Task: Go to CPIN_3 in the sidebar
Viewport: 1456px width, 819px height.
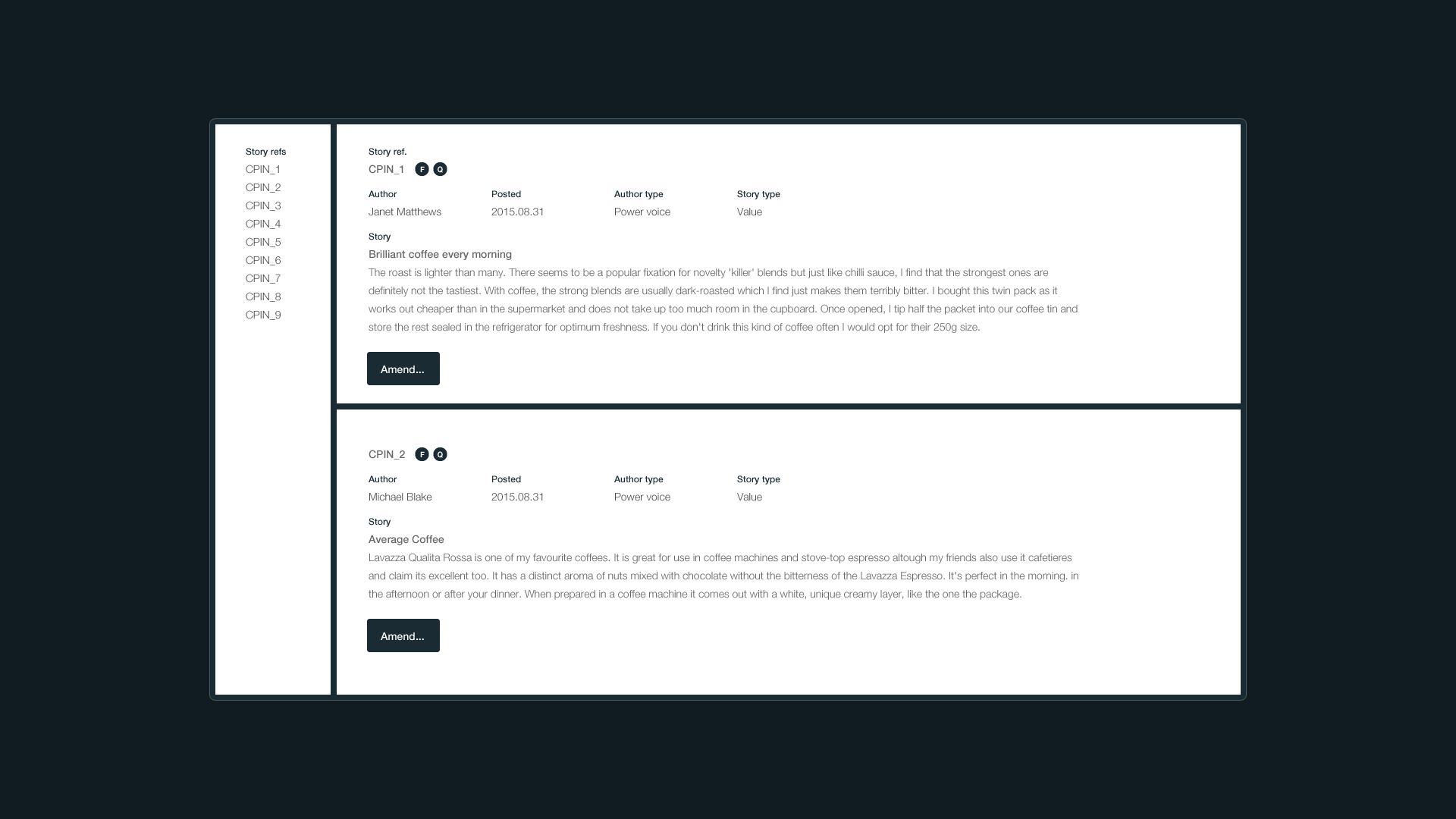Action: (263, 206)
